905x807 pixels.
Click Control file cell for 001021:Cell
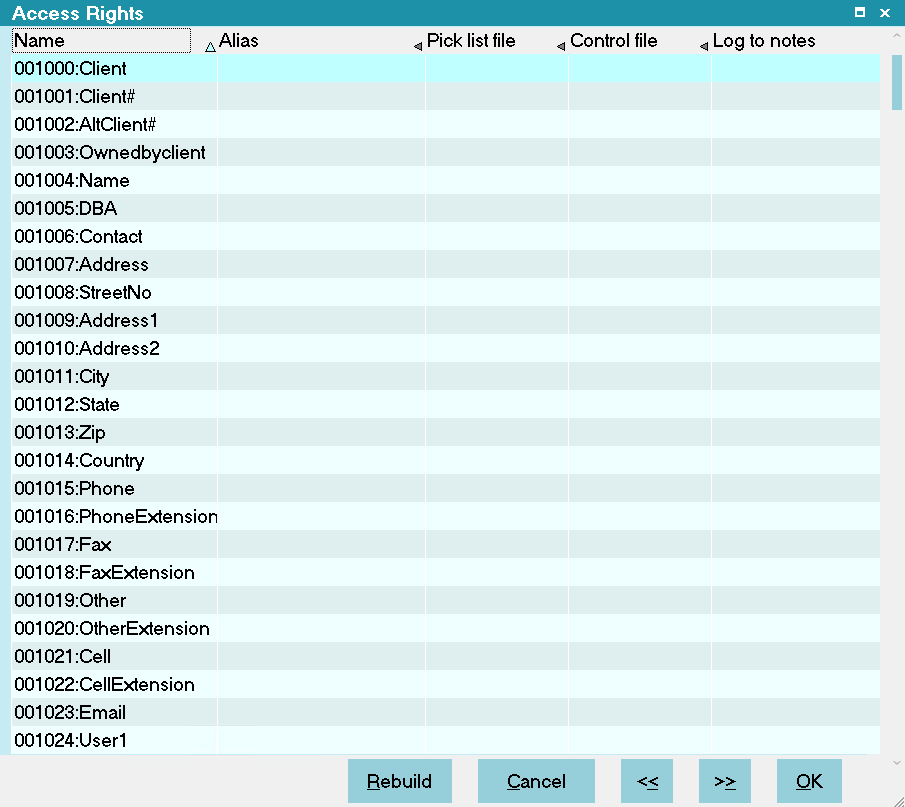(640, 656)
